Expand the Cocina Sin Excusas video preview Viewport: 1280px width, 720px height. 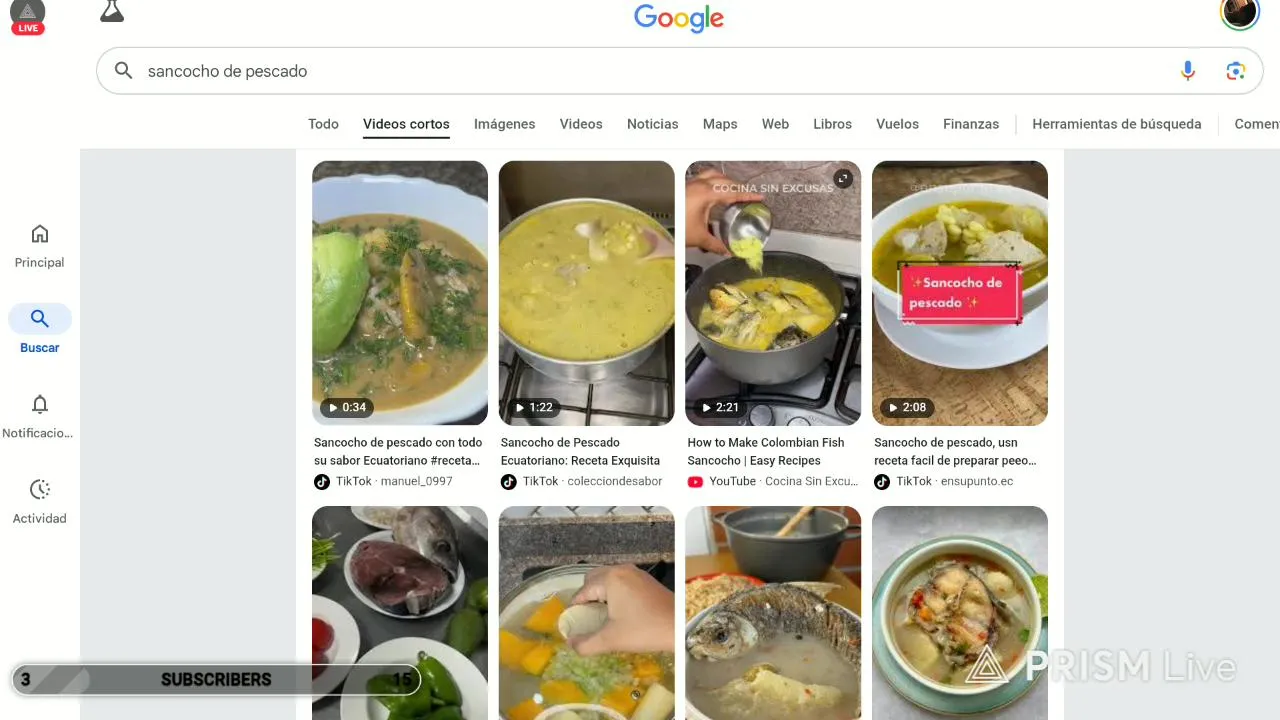[x=843, y=179]
